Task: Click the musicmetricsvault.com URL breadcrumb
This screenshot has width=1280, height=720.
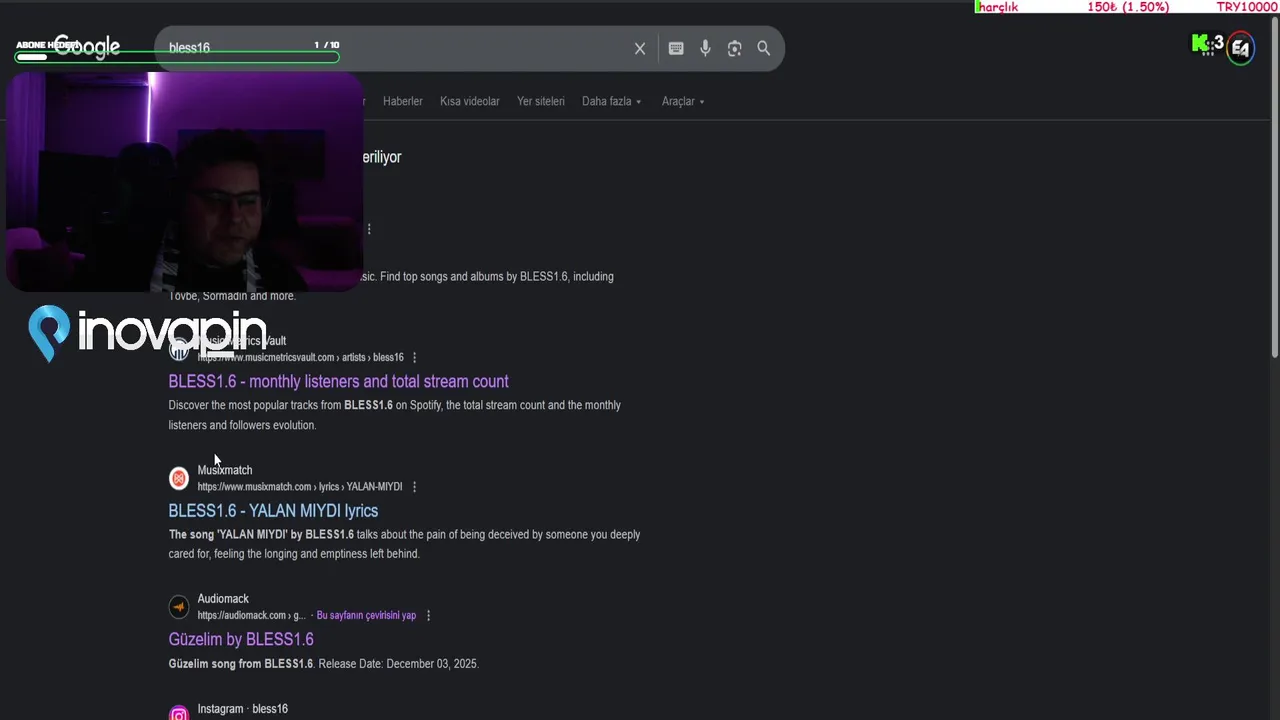Action: (x=300, y=358)
